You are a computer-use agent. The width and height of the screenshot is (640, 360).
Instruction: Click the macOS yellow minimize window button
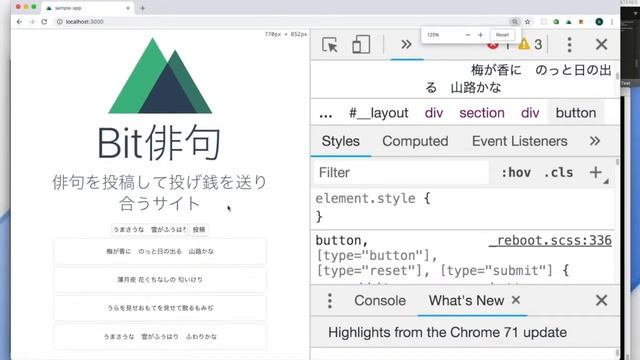[x=26, y=7]
